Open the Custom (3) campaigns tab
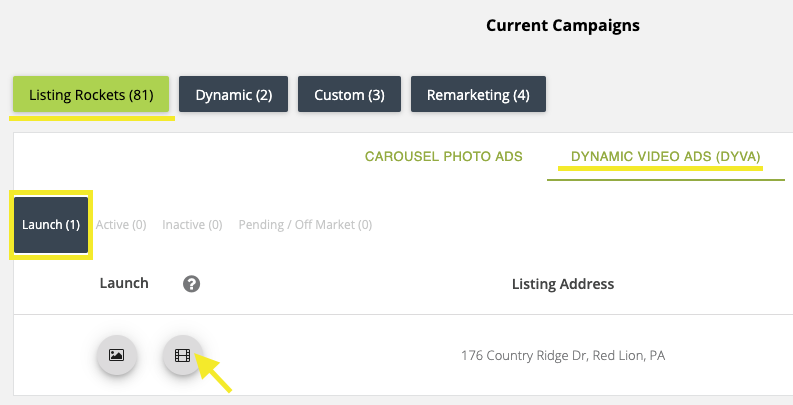Screen dimensions: 793x405 coord(349,95)
